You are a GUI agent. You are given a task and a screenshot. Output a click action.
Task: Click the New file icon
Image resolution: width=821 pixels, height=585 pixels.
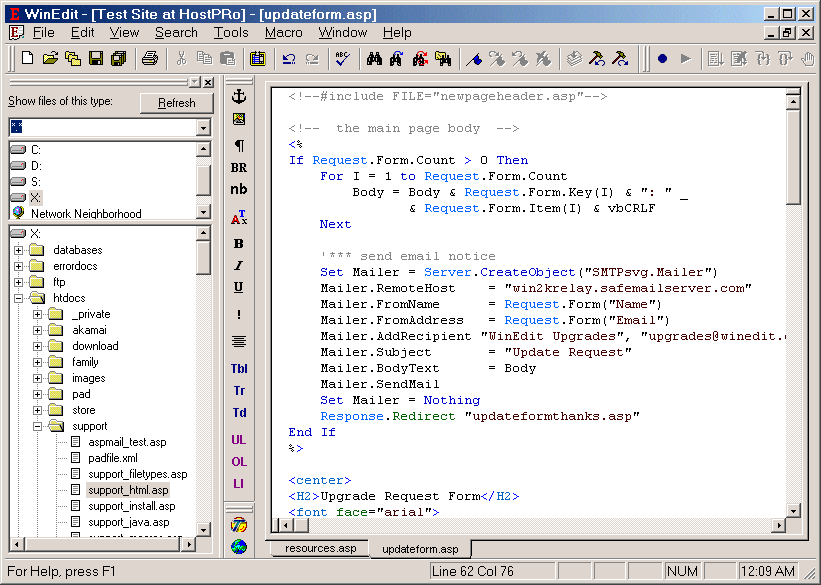click(27, 59)
